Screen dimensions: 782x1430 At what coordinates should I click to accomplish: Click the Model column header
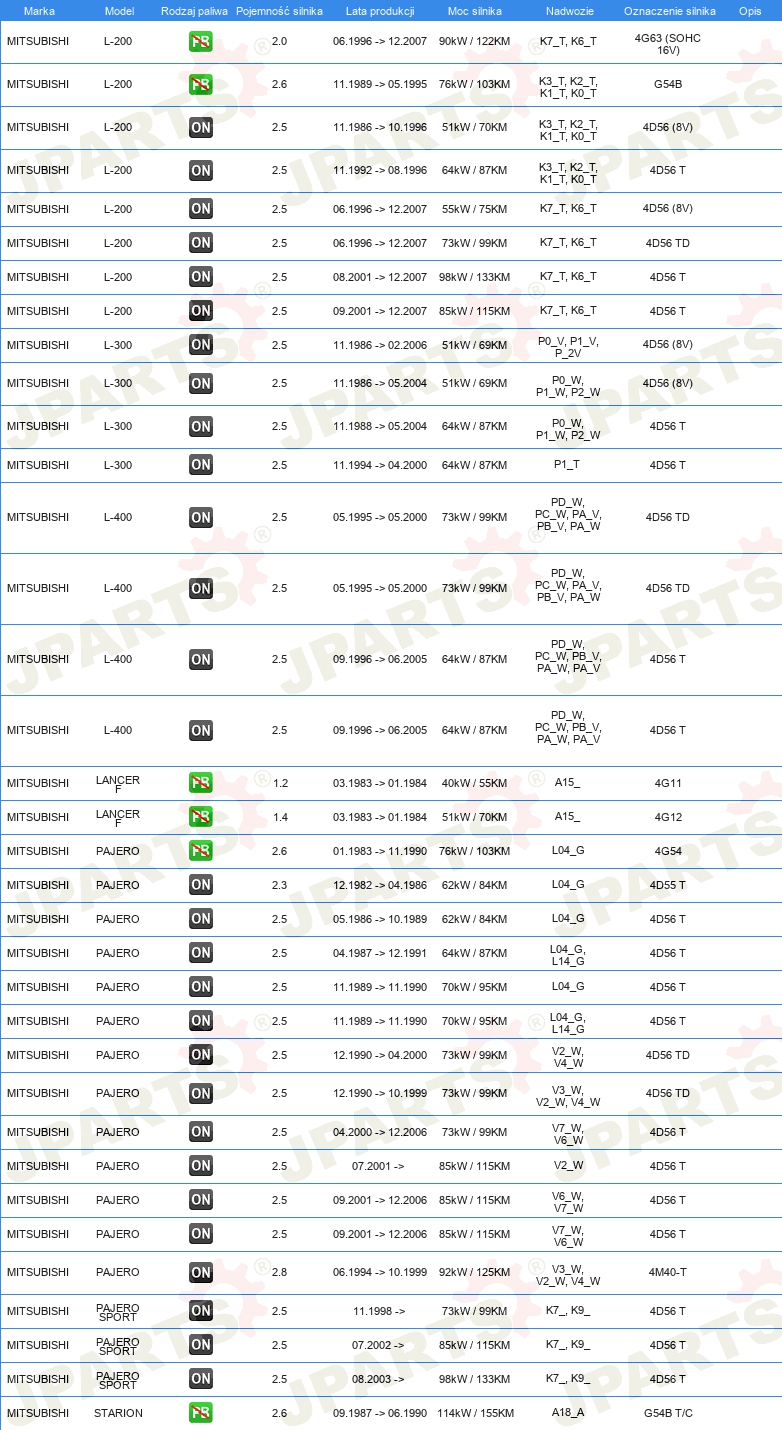click(x=119, y=11)
